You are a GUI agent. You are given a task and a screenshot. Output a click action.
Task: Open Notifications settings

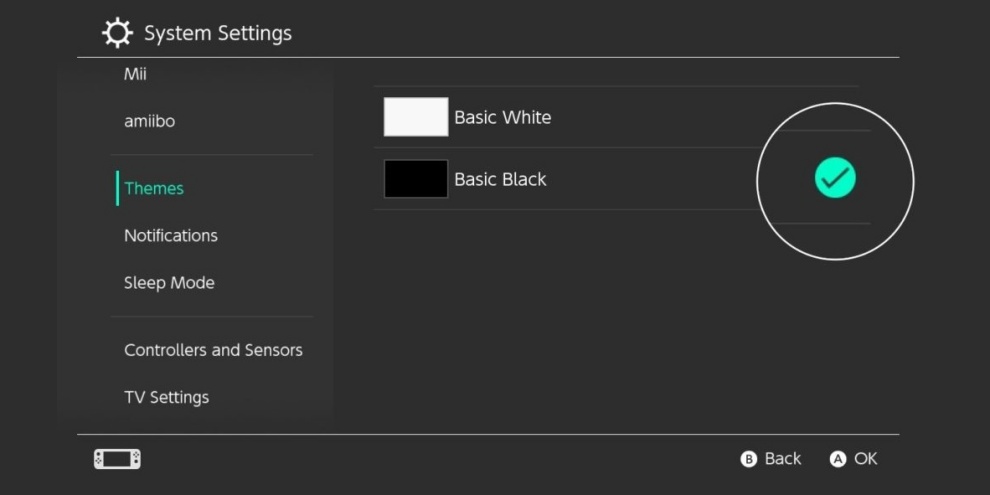171,236
